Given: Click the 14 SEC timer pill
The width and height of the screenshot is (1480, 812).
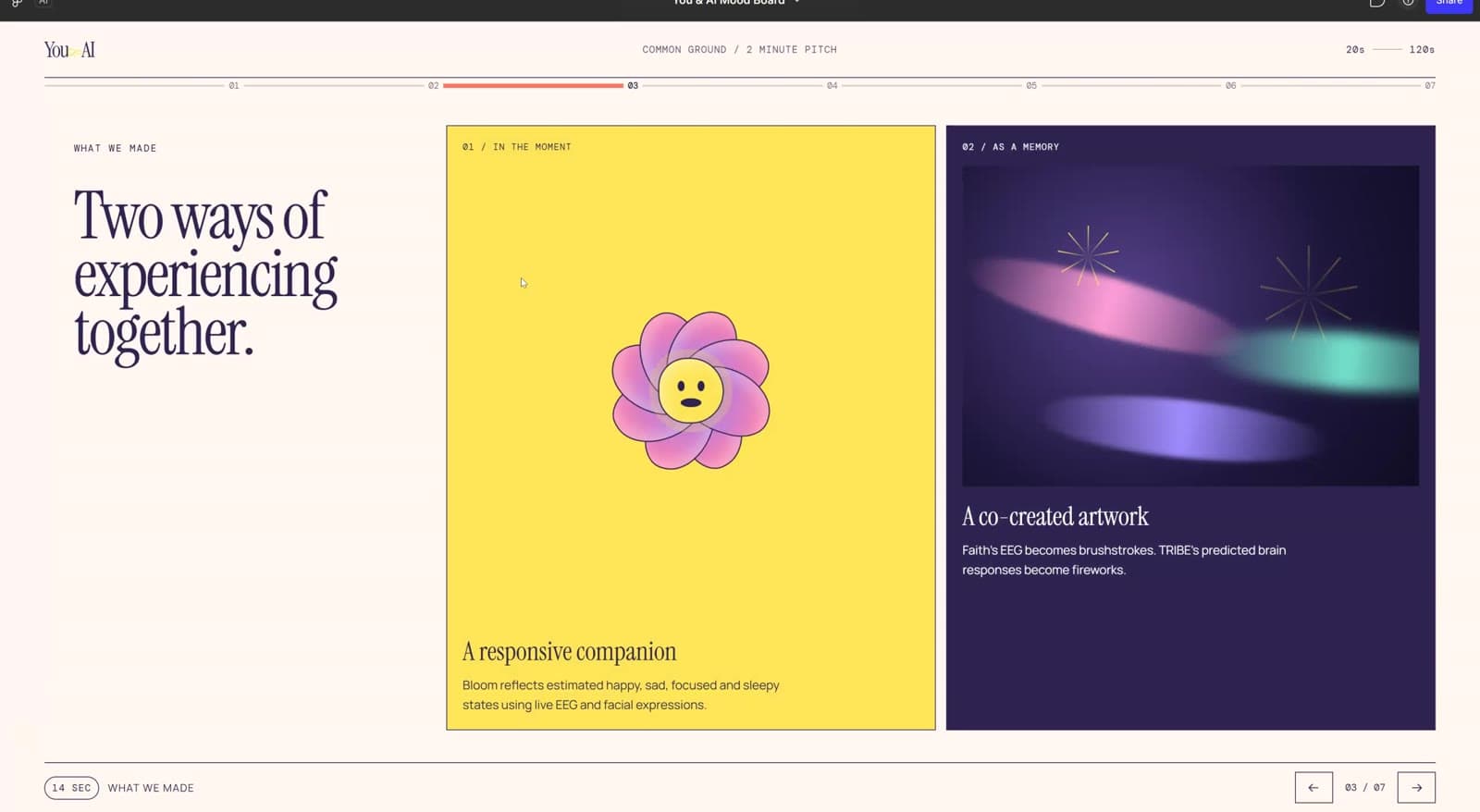Looking at the screenshot, I should (x=71, y=788).
